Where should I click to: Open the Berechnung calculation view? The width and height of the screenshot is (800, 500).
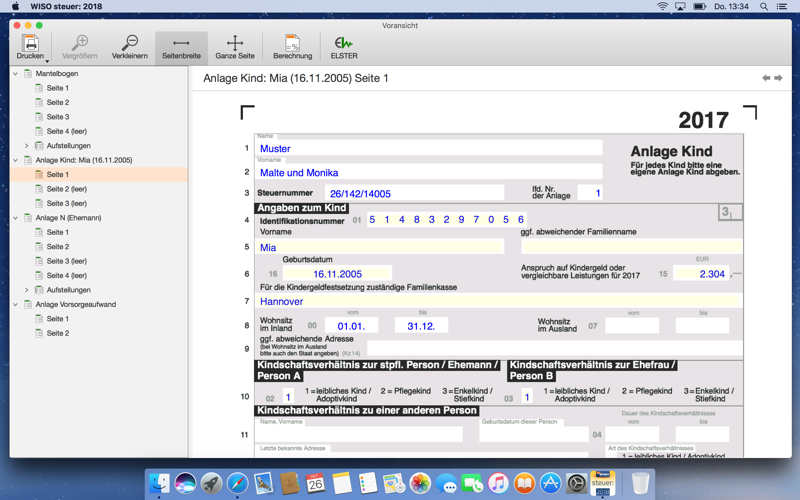click(x=292, y=46)
